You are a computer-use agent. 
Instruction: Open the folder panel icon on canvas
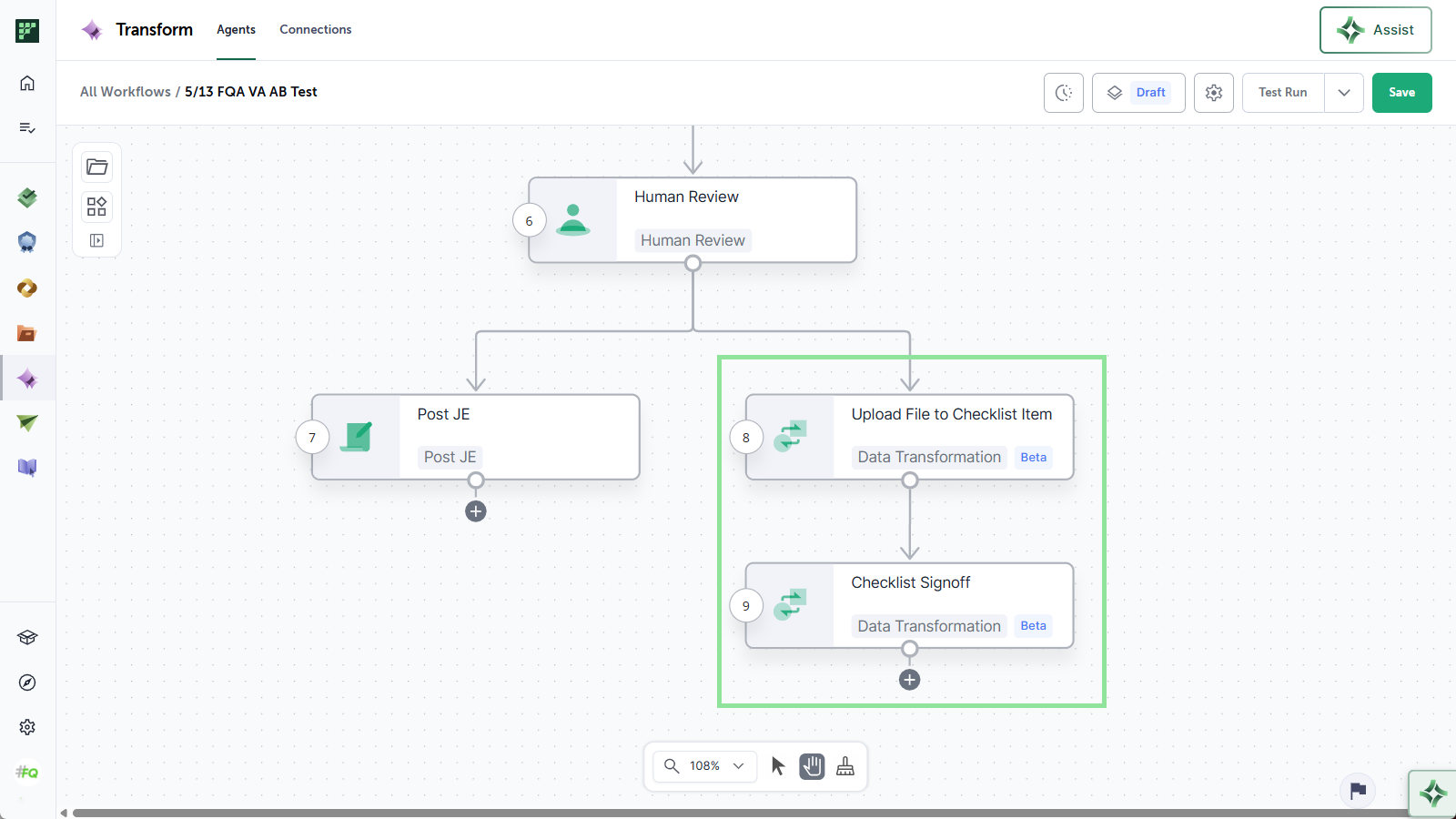coord(97,167)
